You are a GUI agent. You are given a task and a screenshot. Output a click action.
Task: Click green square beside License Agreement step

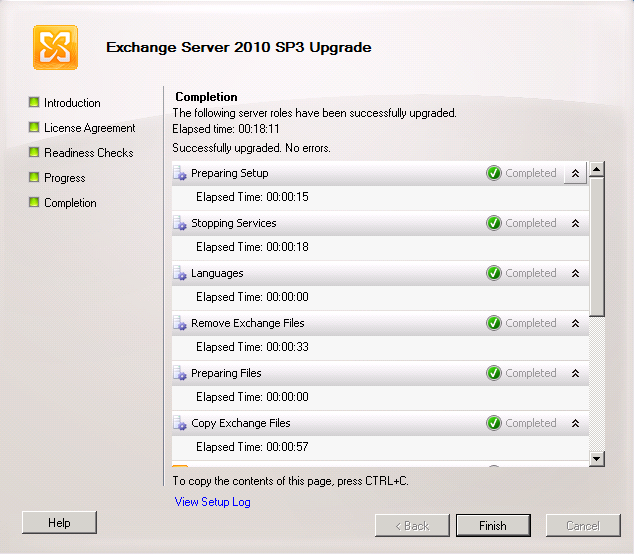click(34, 127)
